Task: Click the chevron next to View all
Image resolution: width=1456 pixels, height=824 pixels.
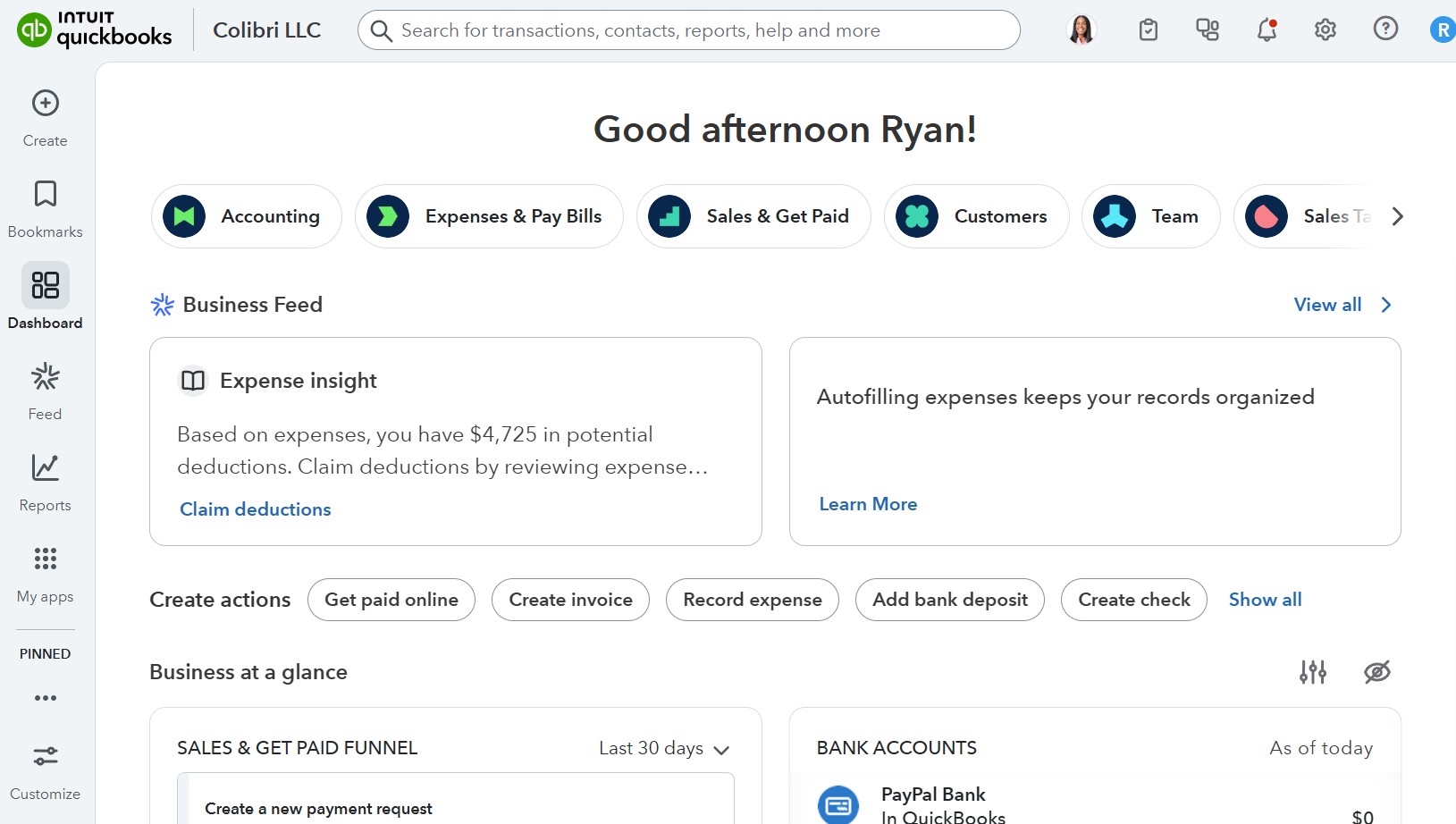Action: click(1386, 305)
